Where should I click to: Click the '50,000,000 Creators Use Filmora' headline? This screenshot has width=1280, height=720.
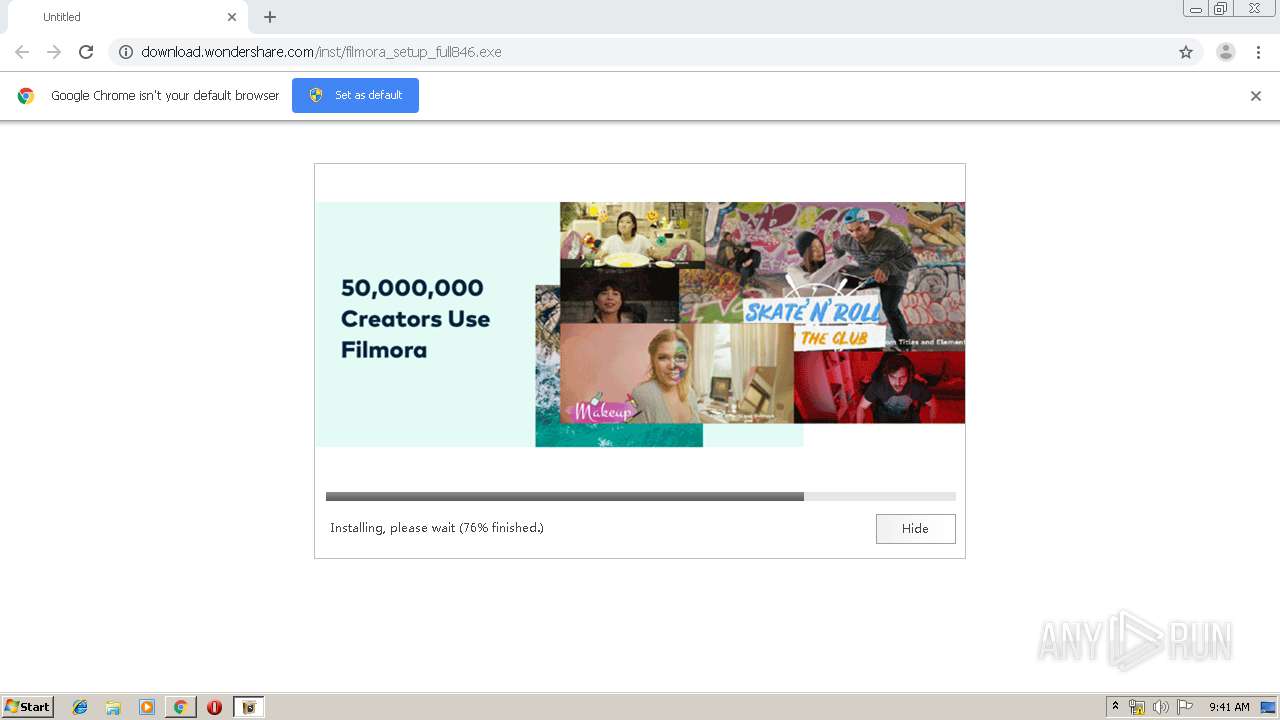point(415,319)
